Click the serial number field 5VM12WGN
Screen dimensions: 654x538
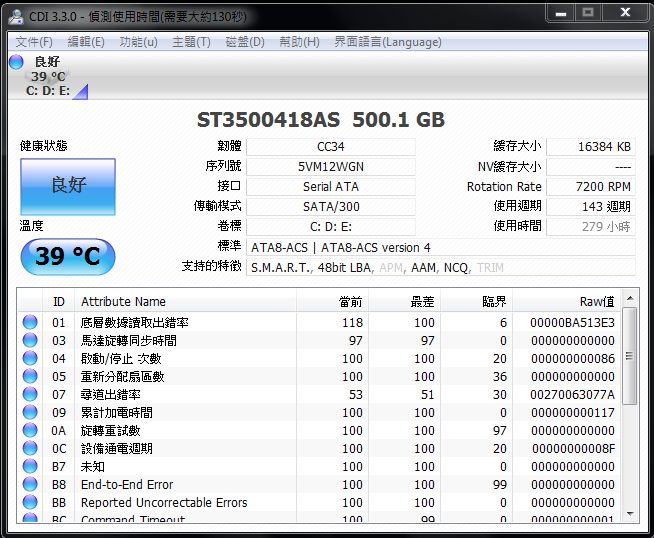click(x=331, y=167)
